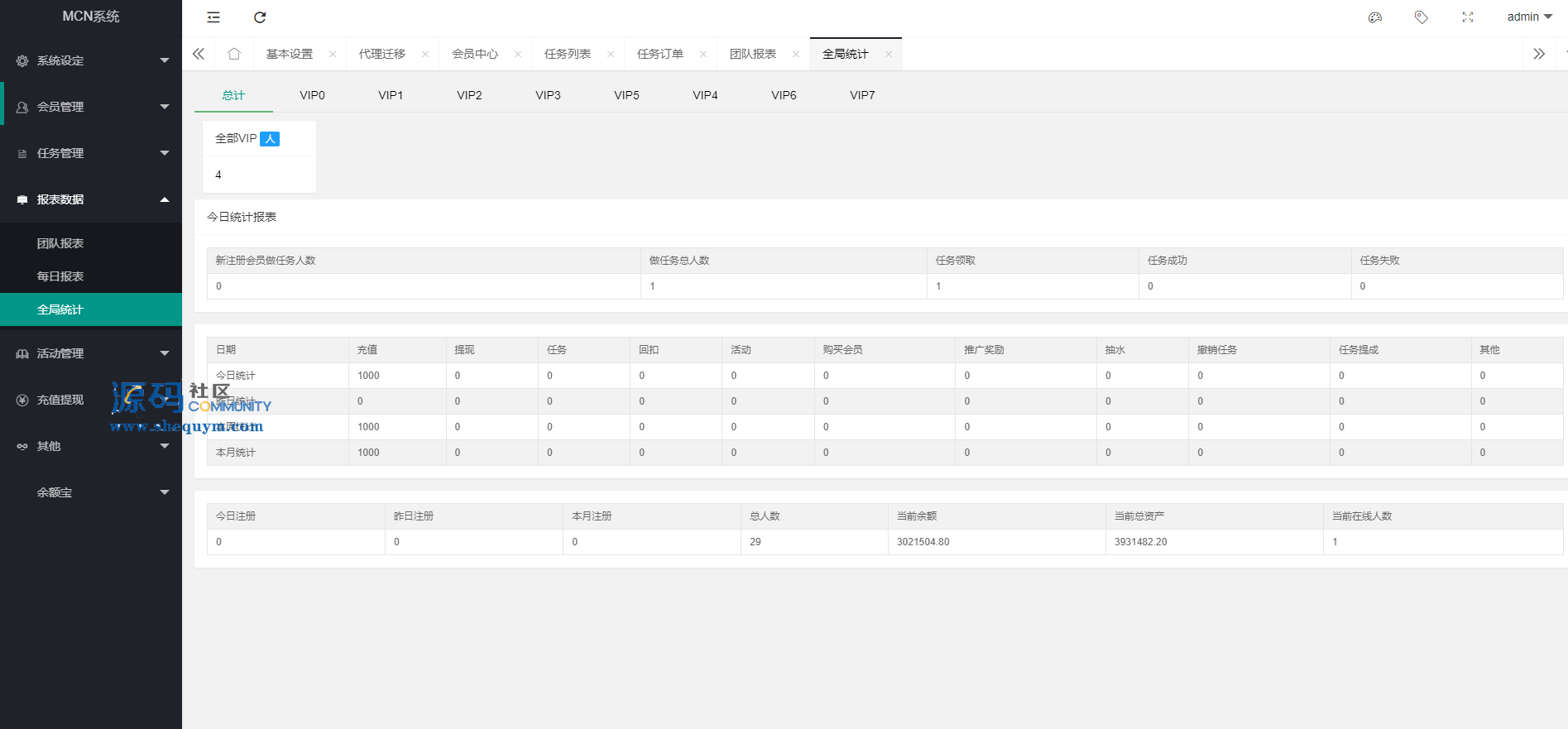Click the refresh page icon

click(260, 17)
